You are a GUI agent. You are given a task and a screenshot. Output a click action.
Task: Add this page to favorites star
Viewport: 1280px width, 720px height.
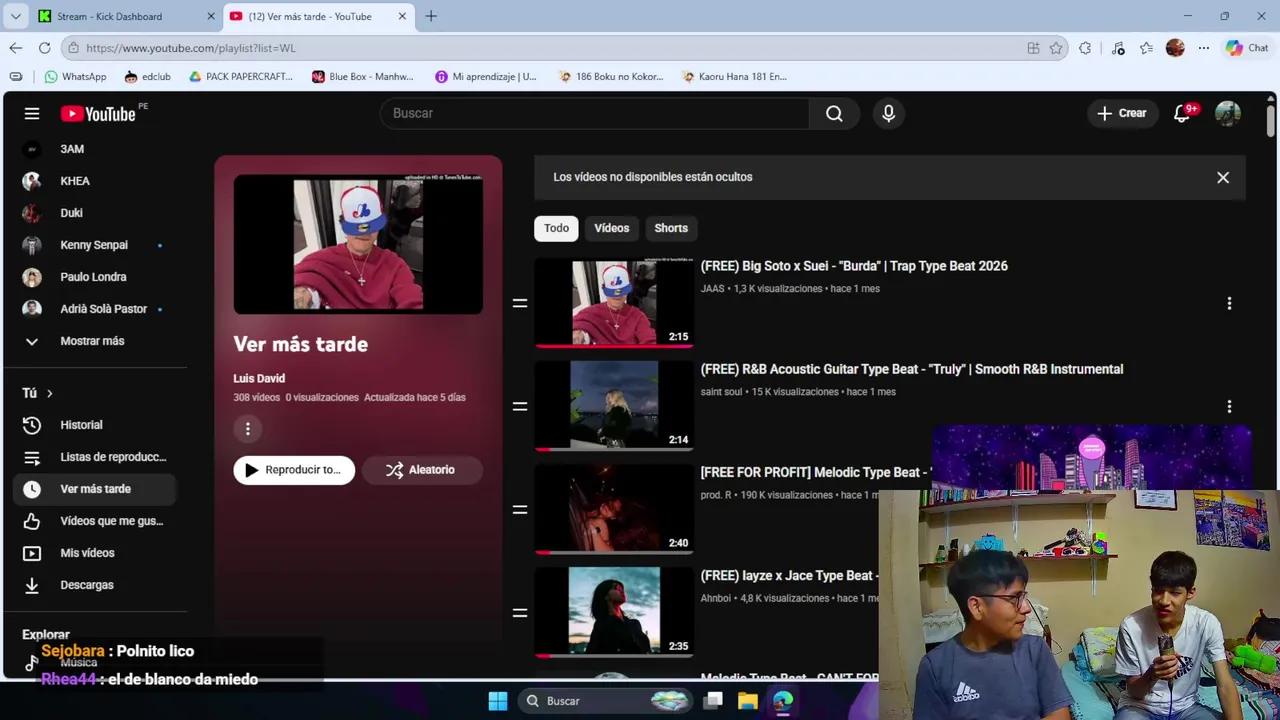1056,48
